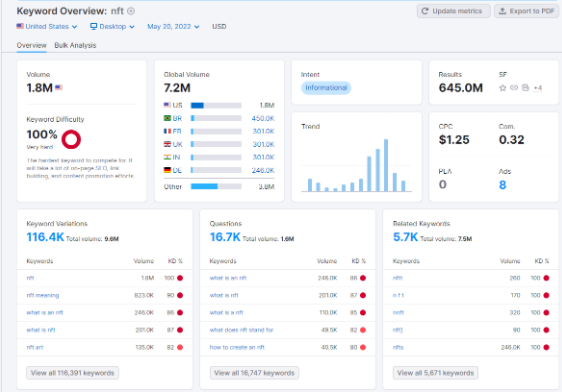This screenshot has width=562, height=392.
Task: Click the red KD dot for 'nft meaning'
Action: click(180, 295)
